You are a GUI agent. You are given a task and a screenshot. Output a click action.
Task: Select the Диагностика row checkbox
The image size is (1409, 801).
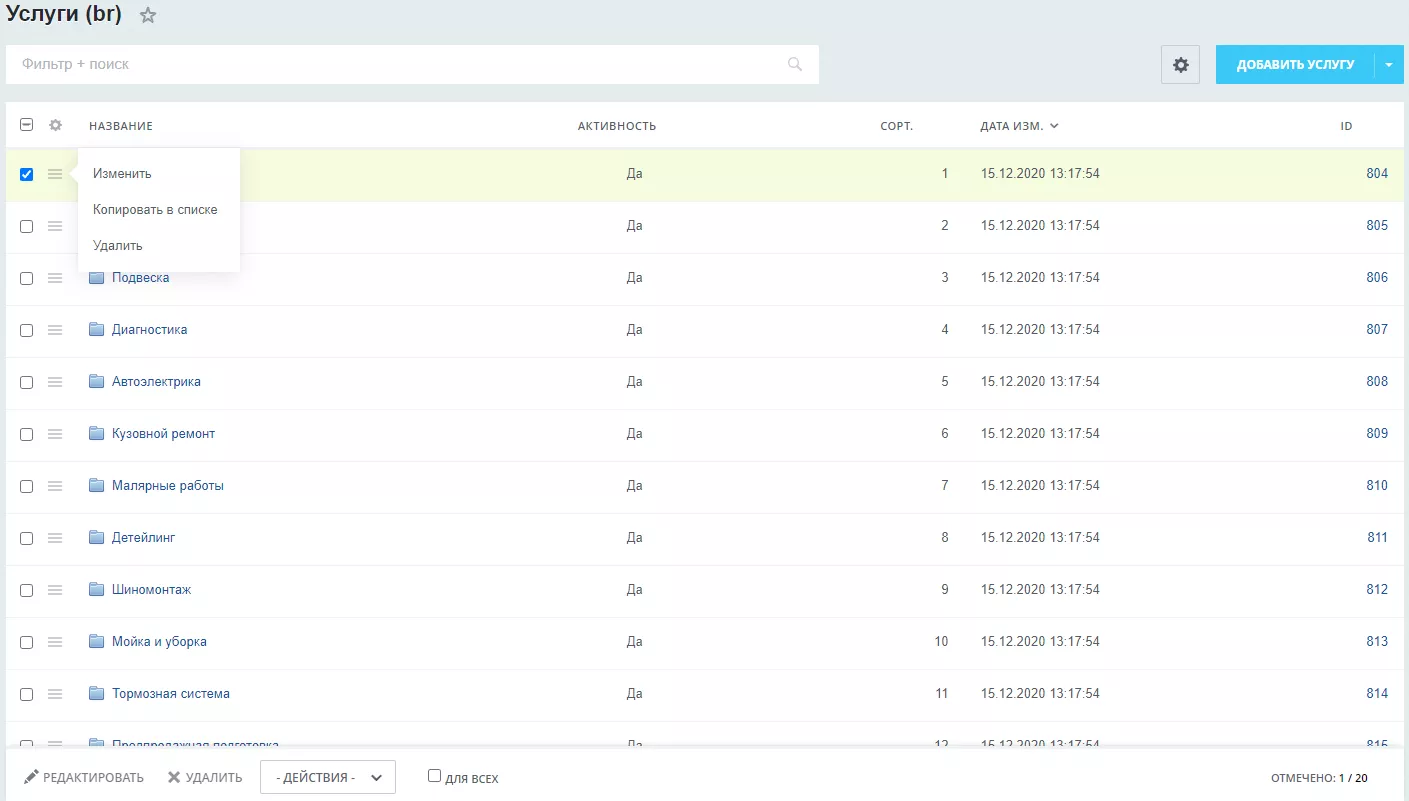(x=27, y=330)
